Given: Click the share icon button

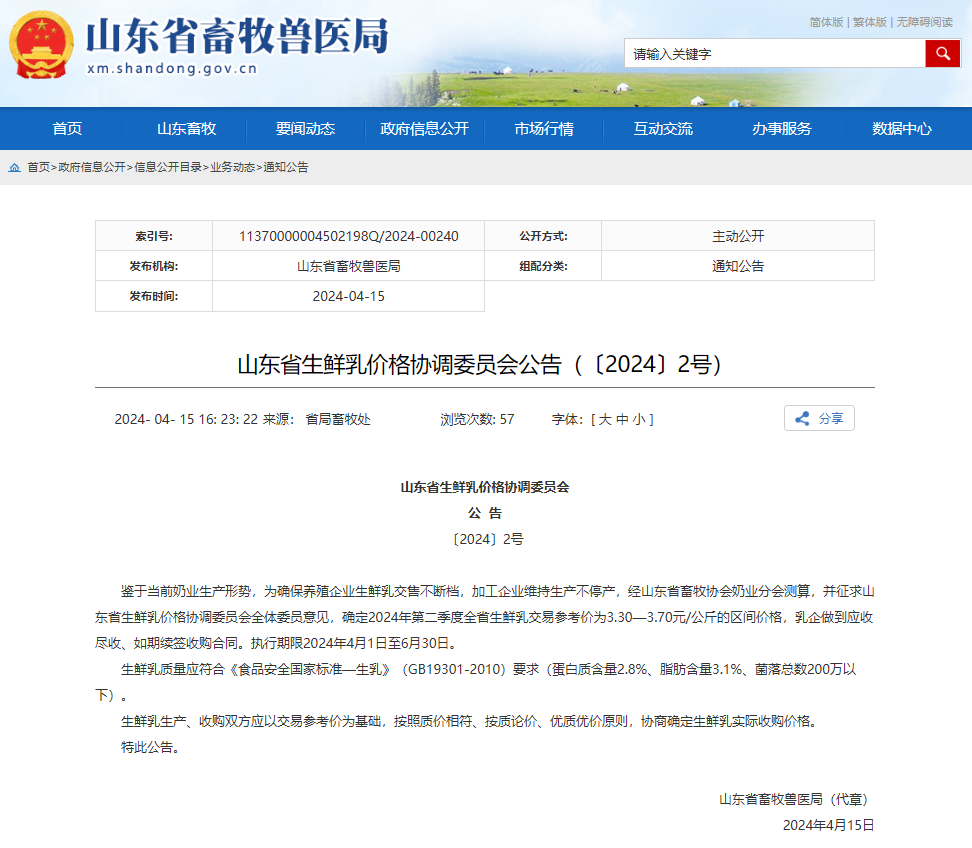Looking at the screenshot, I should click(818, 419).
